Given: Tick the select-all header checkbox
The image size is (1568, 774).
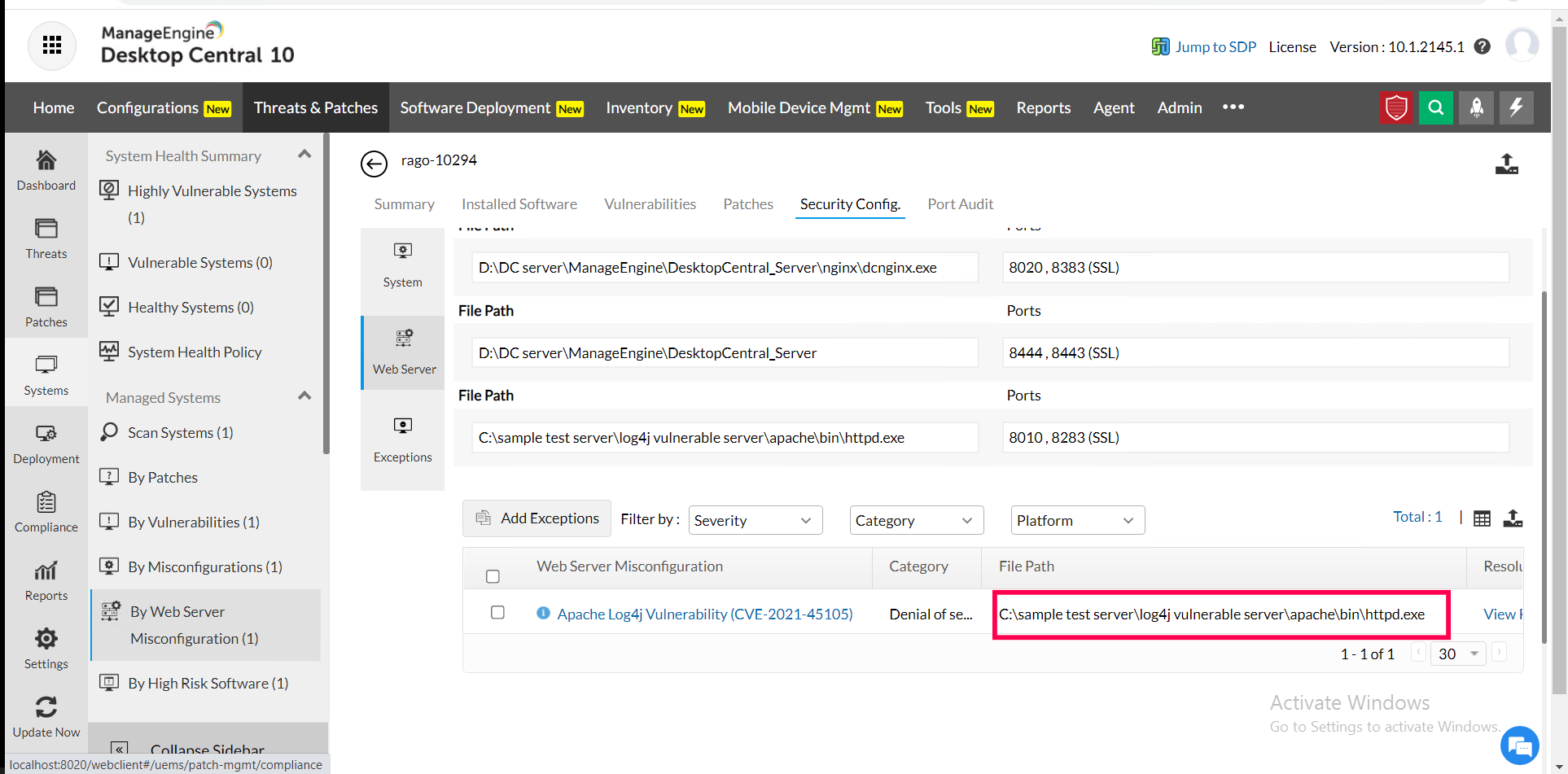Looking at the screenshot, I should 493,576.
